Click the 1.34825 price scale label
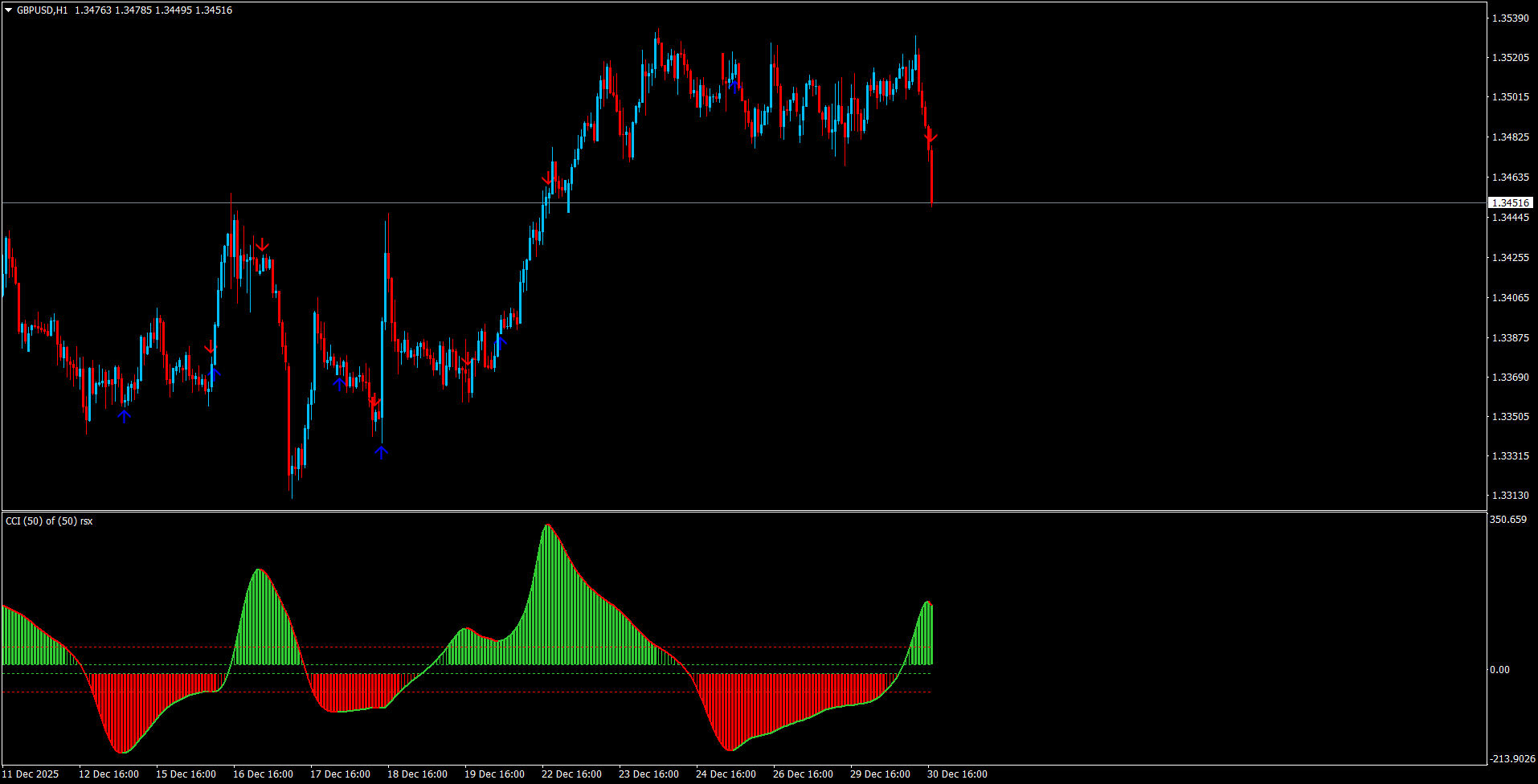 [1511, 137]
